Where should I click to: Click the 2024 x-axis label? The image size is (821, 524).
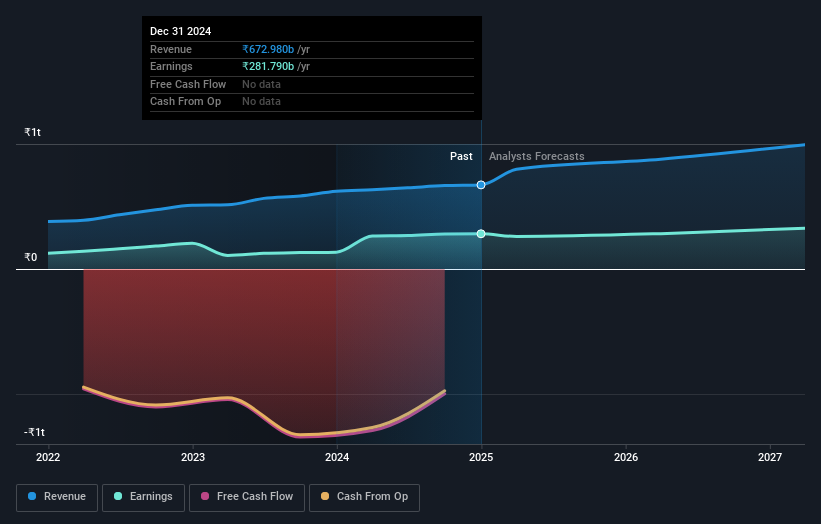coord(337,457)
